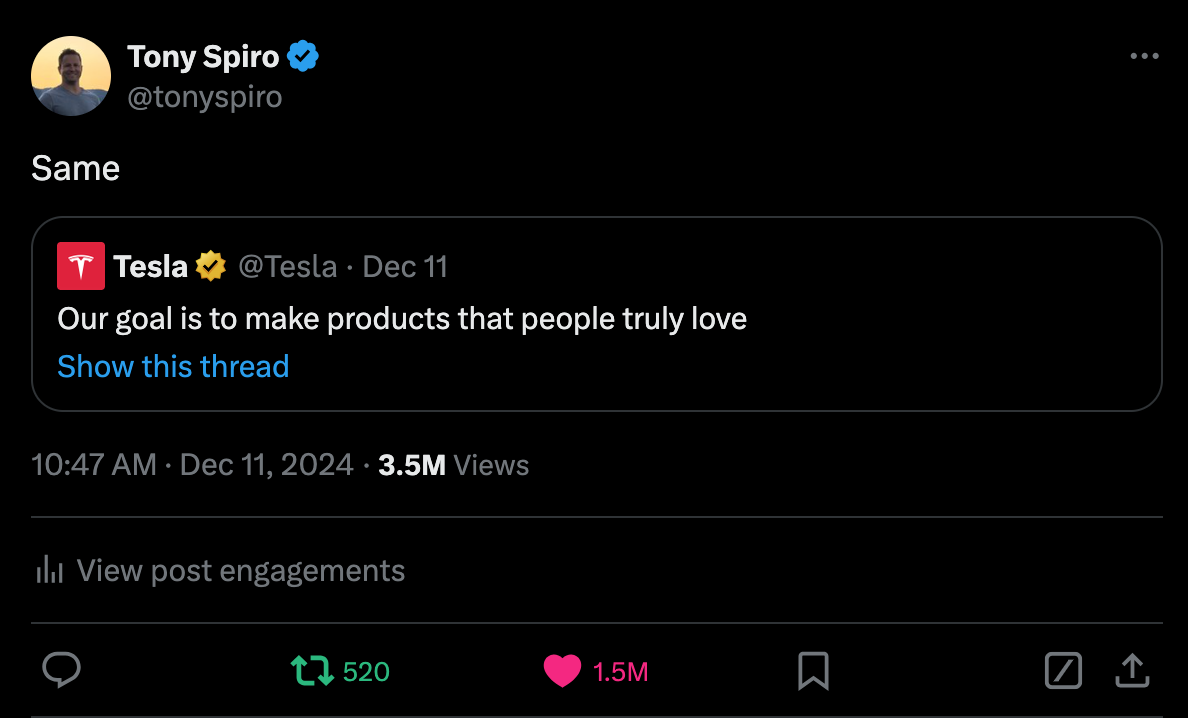Click the blue verified badge
This screenshot has height=718, width=1188.
click(x=303, y=57)
